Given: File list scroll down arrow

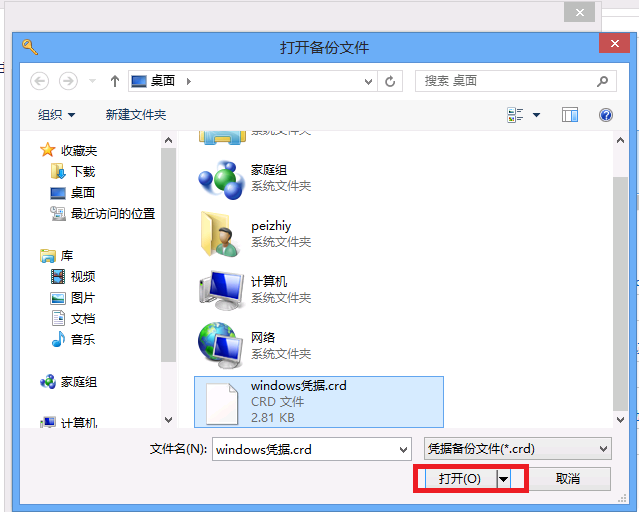Looking at the screenshot, I should tap(620, 419).
